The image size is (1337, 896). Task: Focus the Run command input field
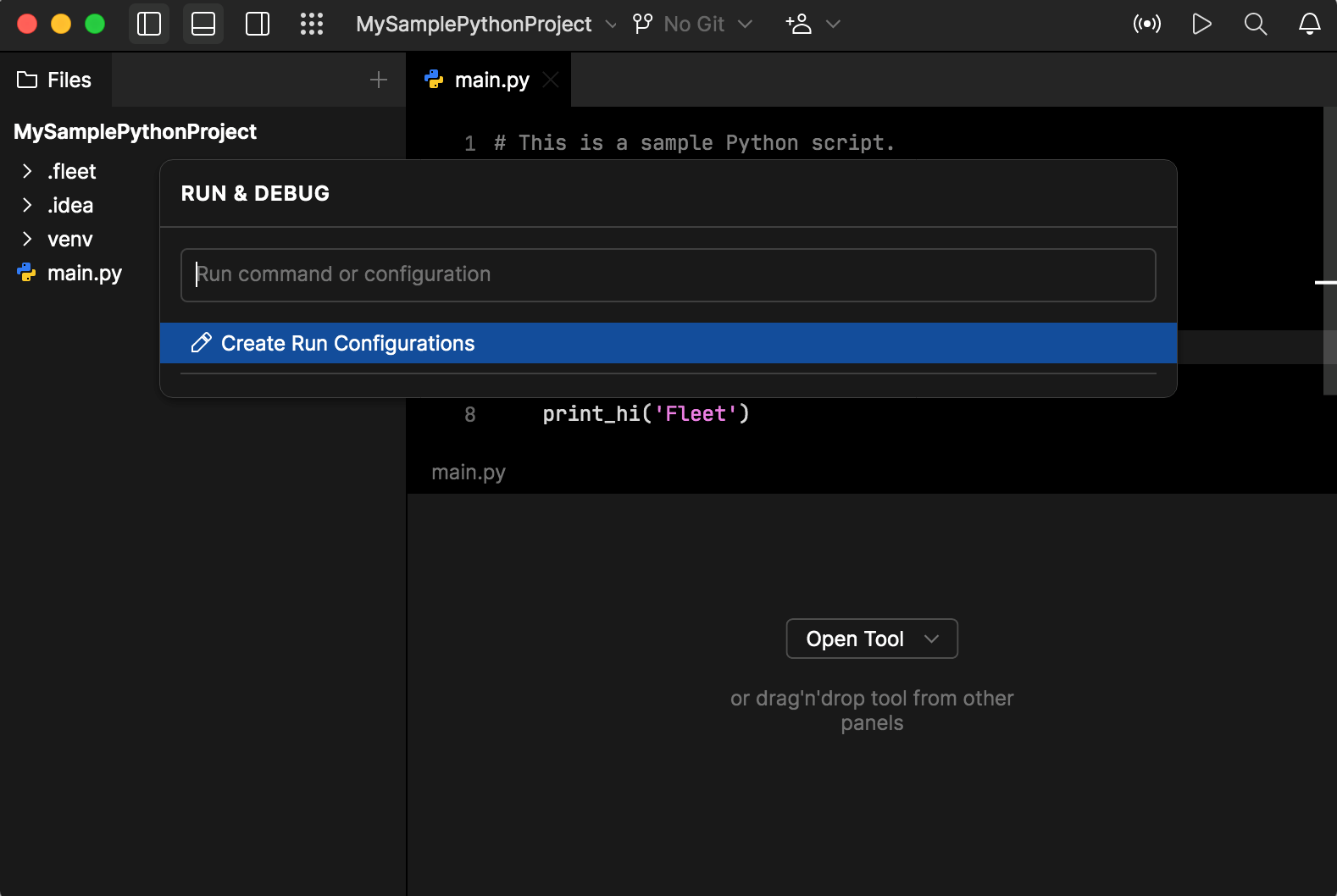668,274
